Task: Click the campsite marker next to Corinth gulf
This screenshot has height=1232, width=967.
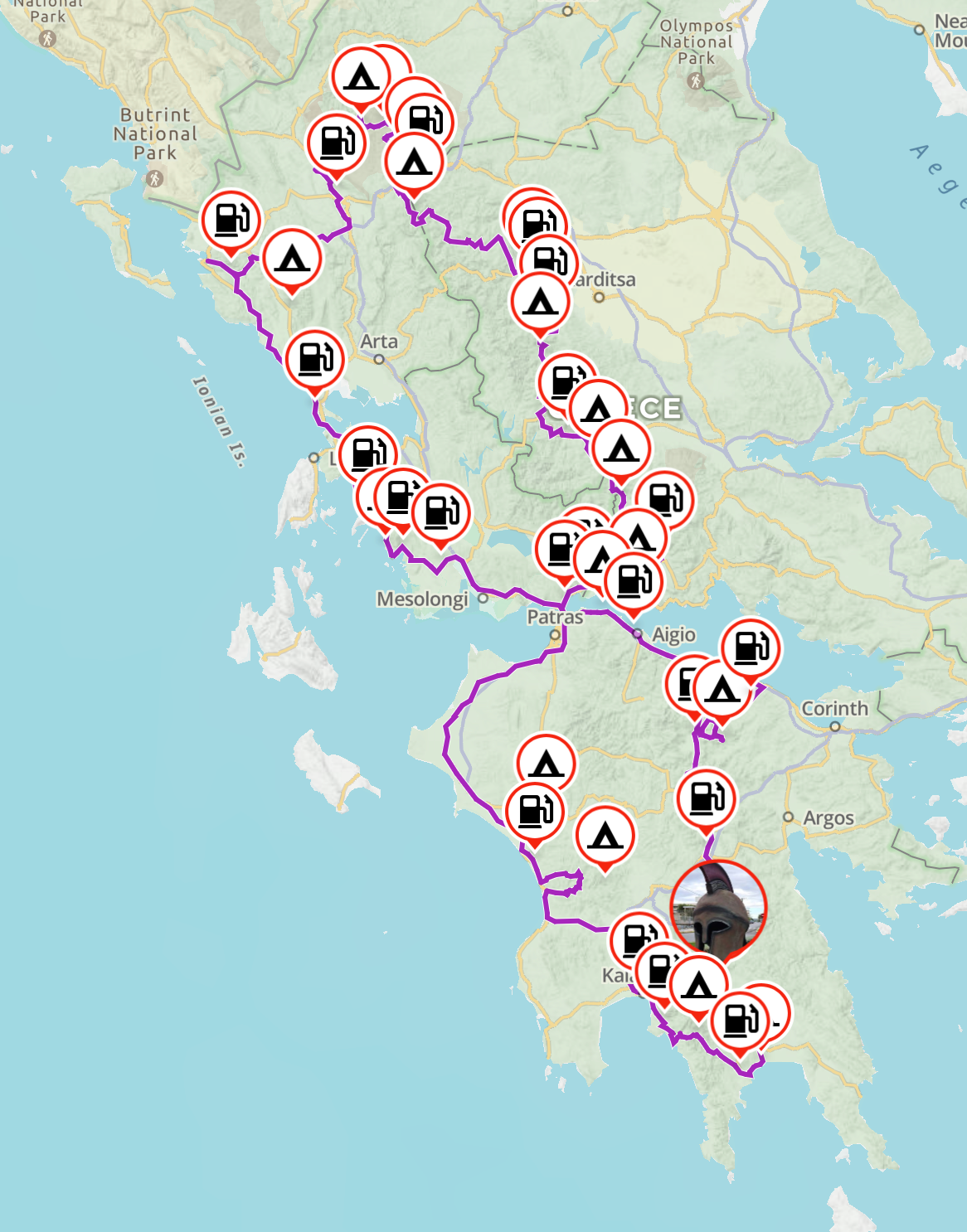Action: (722, 690)
